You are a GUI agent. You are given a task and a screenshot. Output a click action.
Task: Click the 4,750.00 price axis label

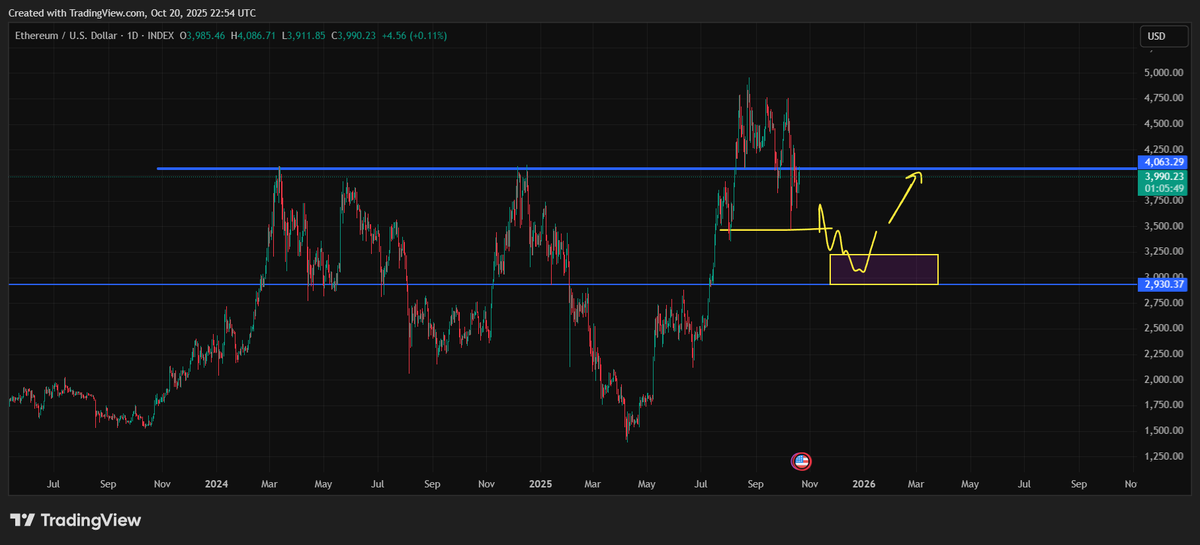1164,98
